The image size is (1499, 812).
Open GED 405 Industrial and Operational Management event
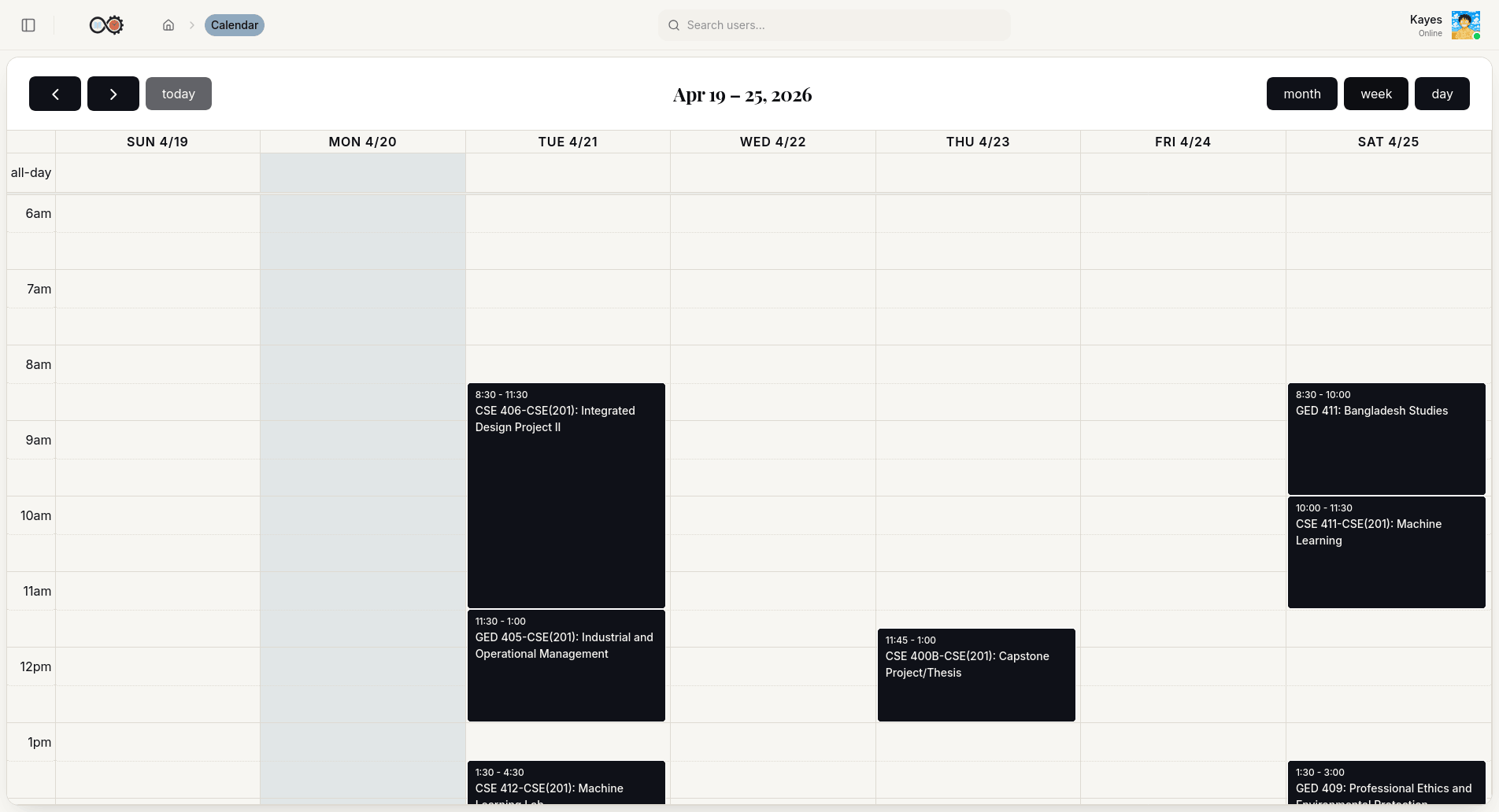pos(566,666)
